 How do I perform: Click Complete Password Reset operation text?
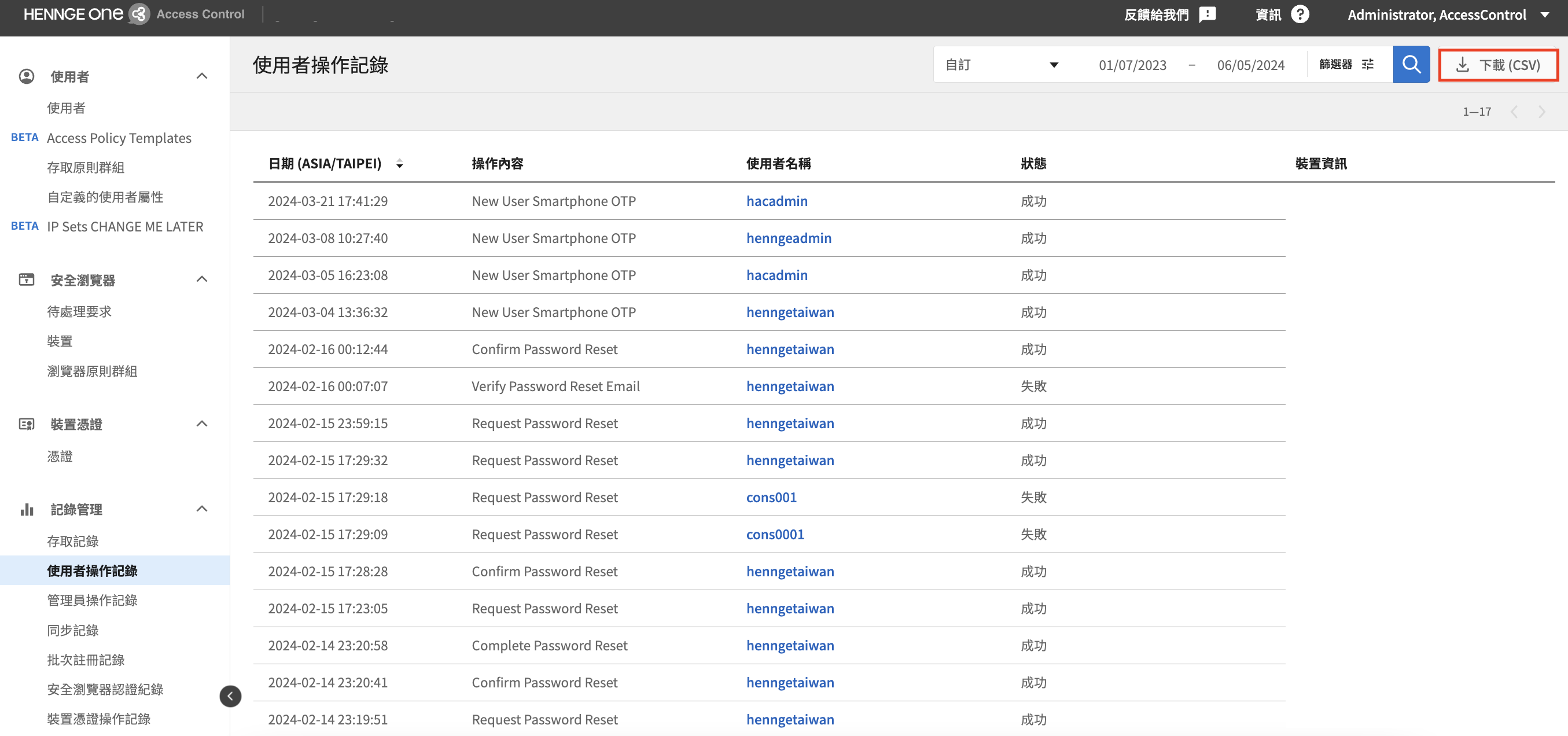click(x=549, y=645)
